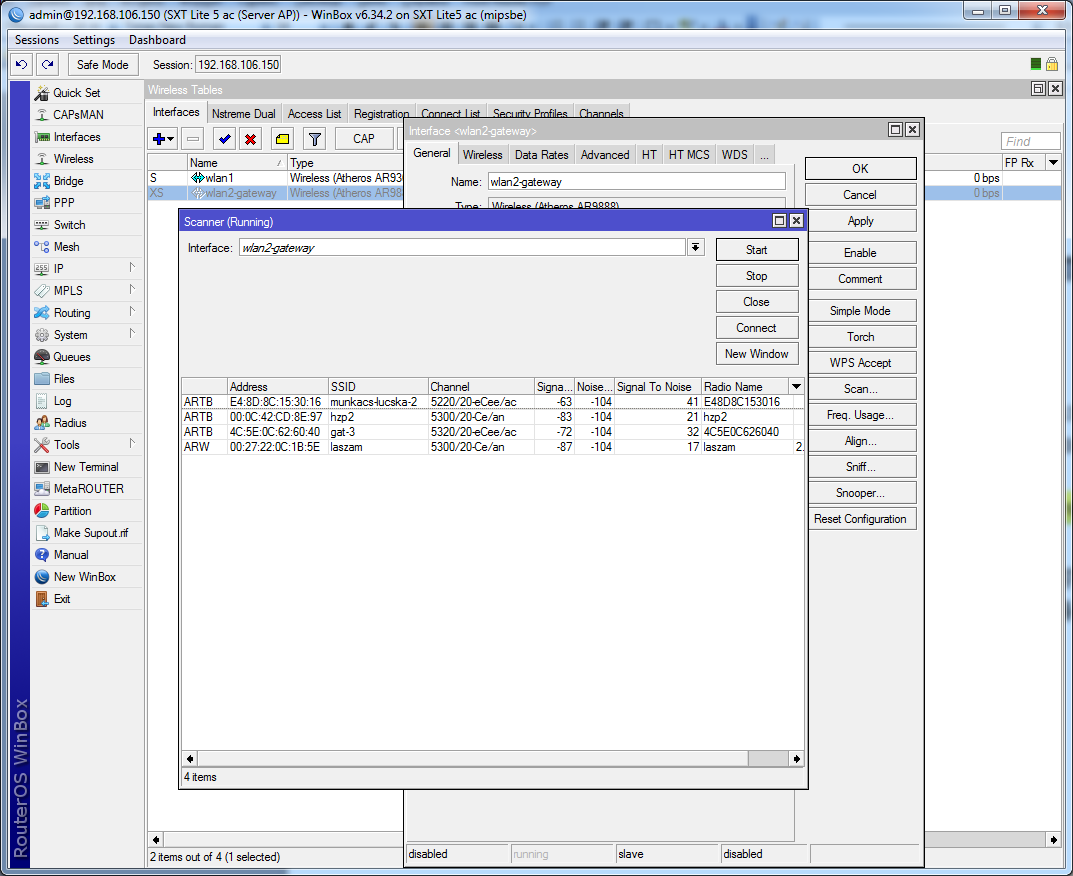Click the Redo arrow icon in toolbar
Image resolution: width=1073 pixels, height=876 pixels.
click(47, 64)
